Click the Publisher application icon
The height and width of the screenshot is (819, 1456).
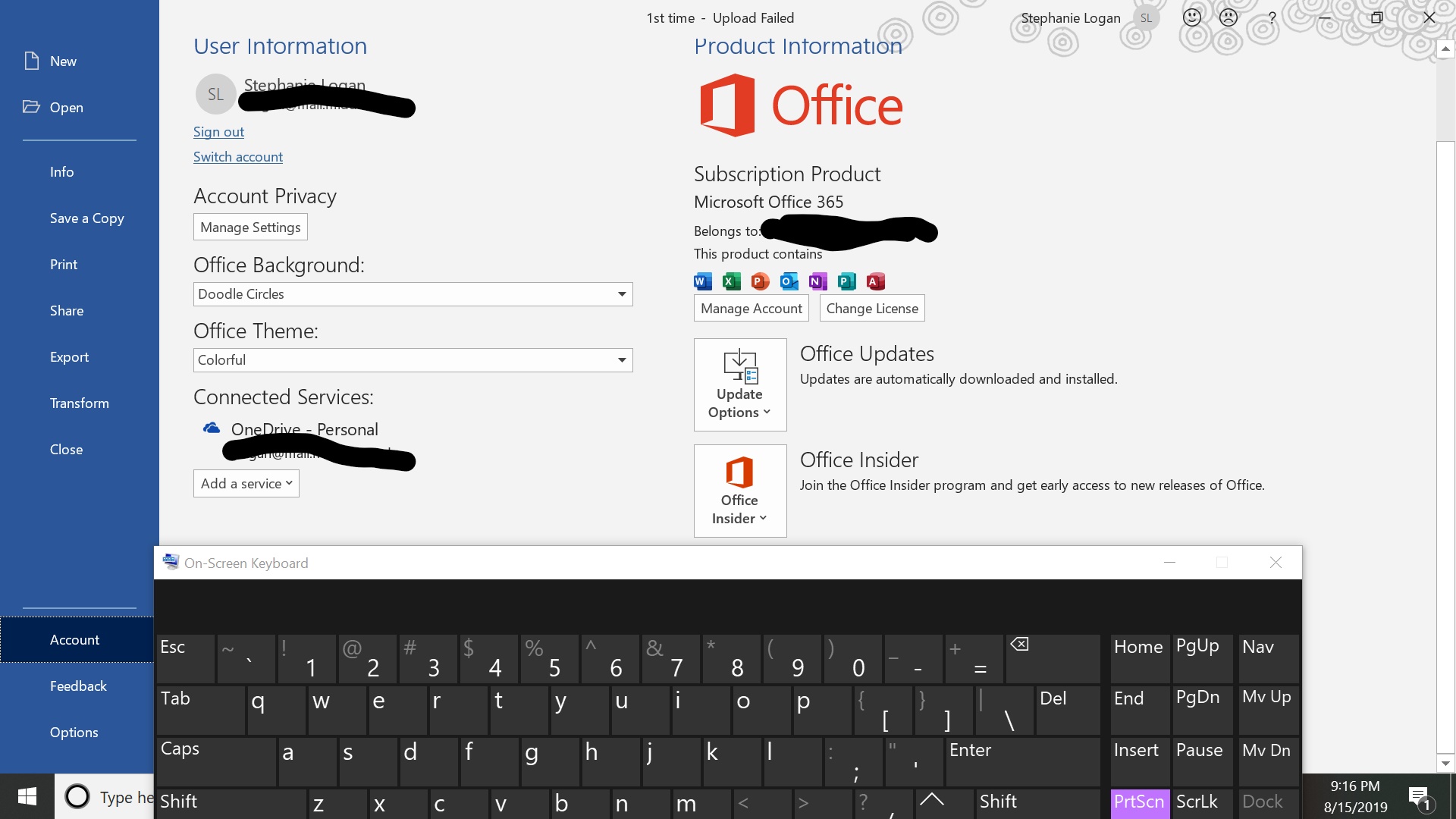tap(844, 282)
